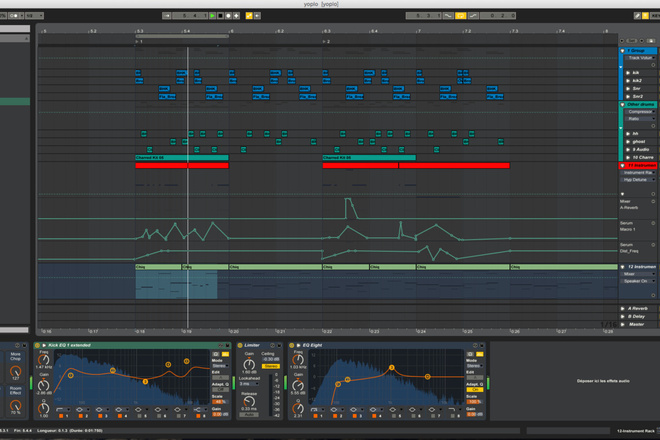The height and width of the screenshot is (440, 660).
Task: Select the A Reverb return track
Action: pyautogui.click(x=639, y=309)
